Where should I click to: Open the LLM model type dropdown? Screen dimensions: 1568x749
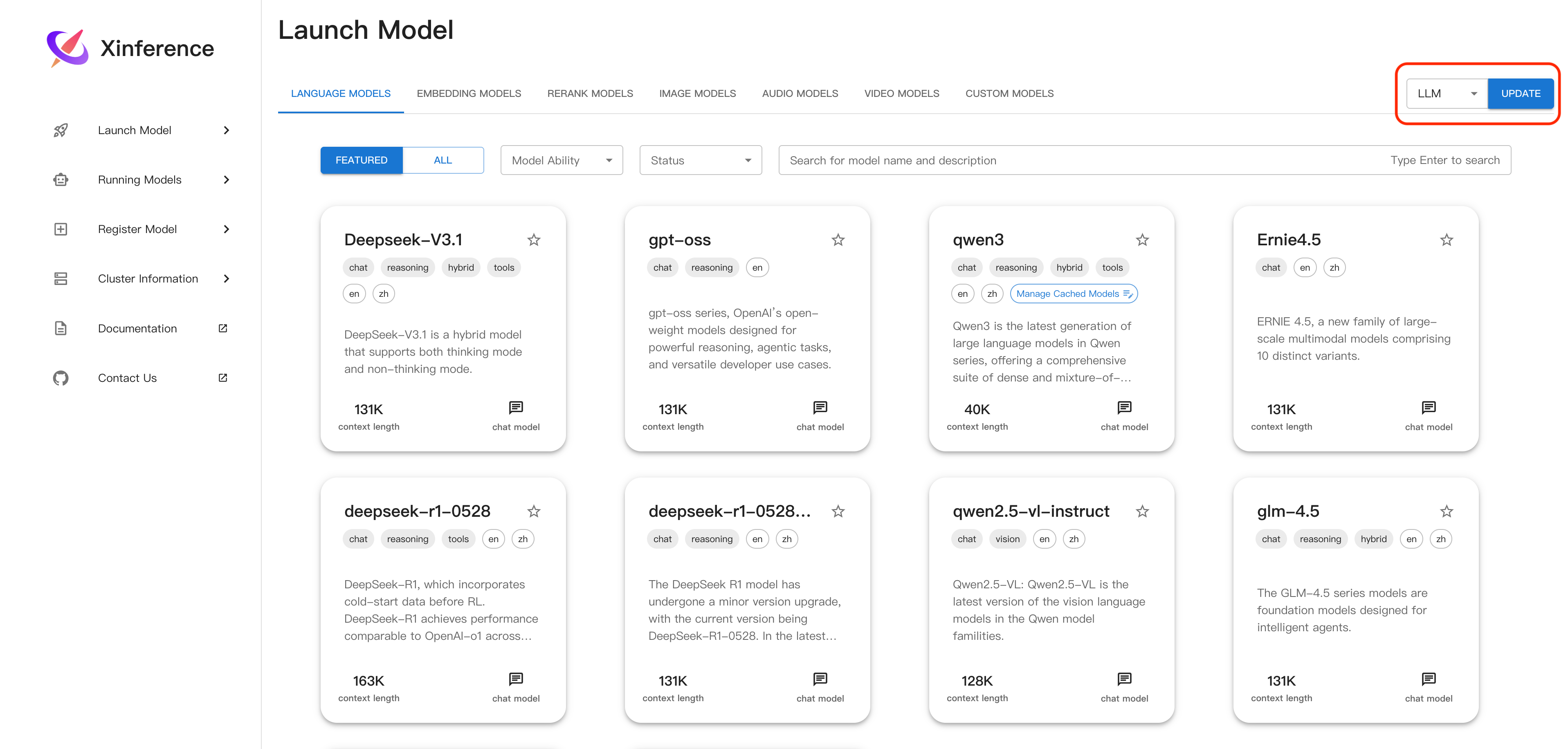point(1447,94)
